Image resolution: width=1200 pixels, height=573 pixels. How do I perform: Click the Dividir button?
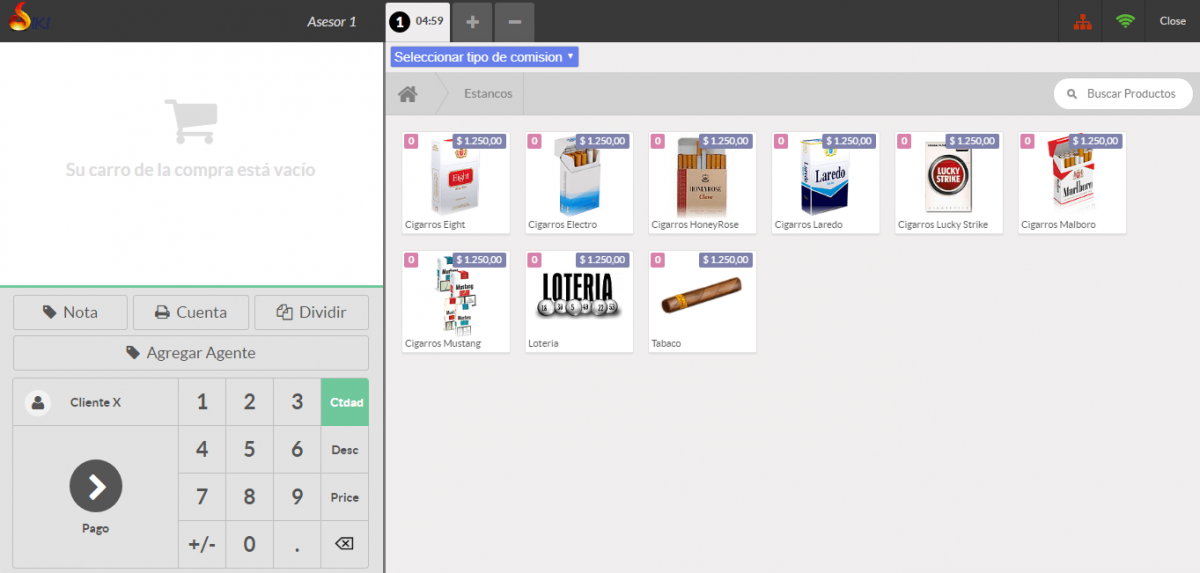pos(311,312)
